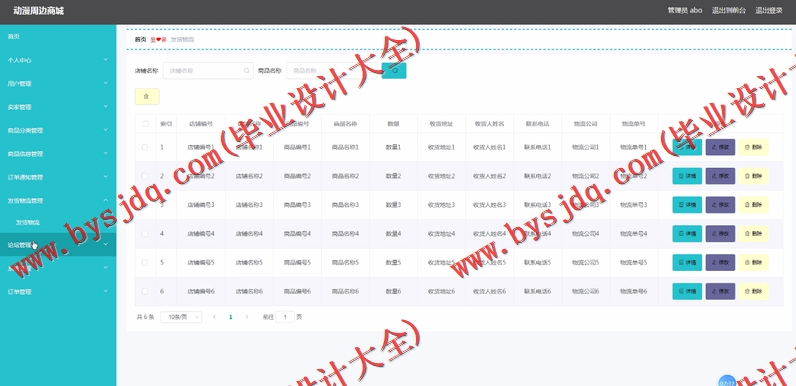The width and height of the screenshot is (796, 386).
Task: Go to previous page arrow
Action: click(x=214, y=317)
